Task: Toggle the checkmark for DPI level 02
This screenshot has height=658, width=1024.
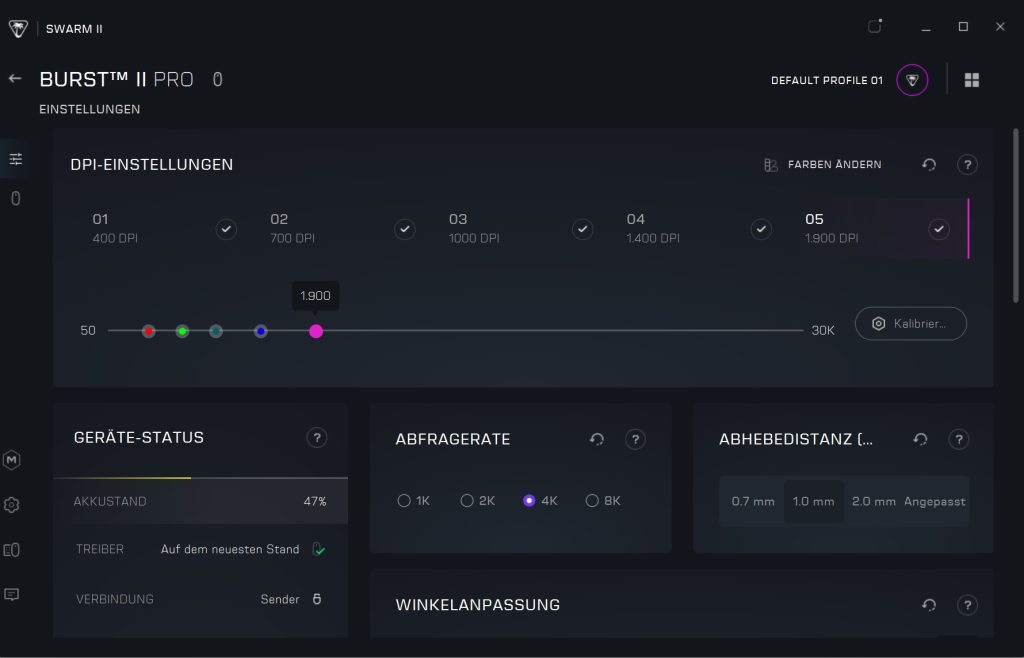Action: [x=404, y=230]
